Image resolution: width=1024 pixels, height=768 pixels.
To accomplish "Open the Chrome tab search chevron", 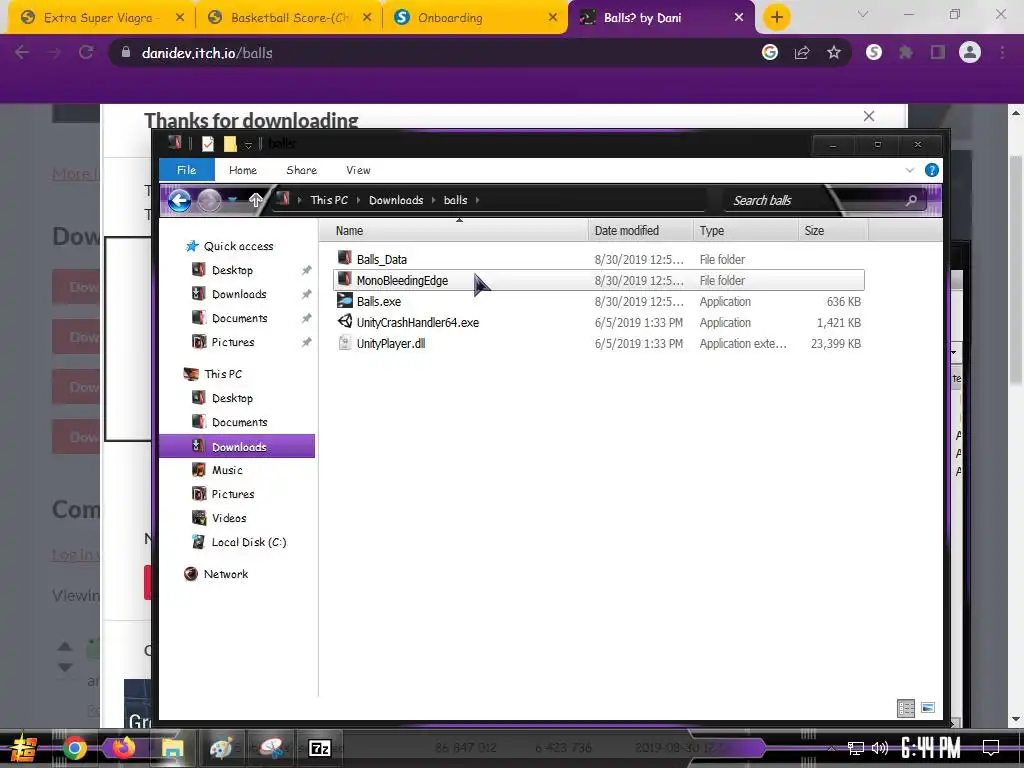I will [863, 14].
